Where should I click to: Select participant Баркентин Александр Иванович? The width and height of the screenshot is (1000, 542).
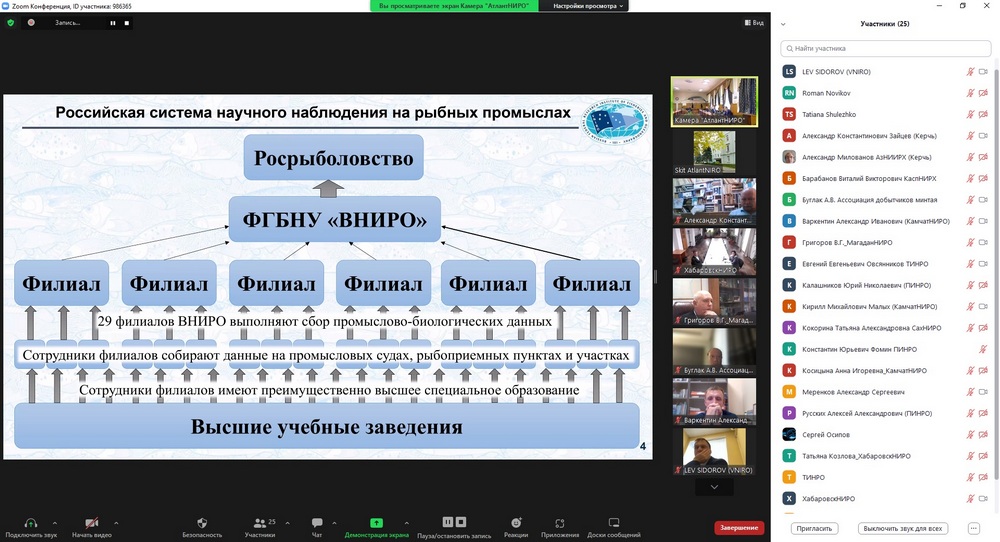(885, 221)
